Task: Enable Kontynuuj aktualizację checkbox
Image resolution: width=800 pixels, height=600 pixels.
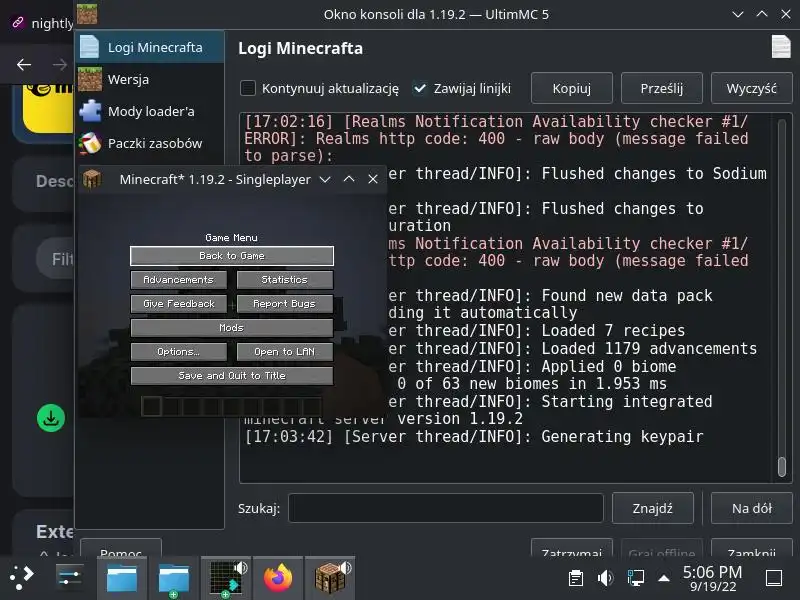Action: tap(248, 88)
